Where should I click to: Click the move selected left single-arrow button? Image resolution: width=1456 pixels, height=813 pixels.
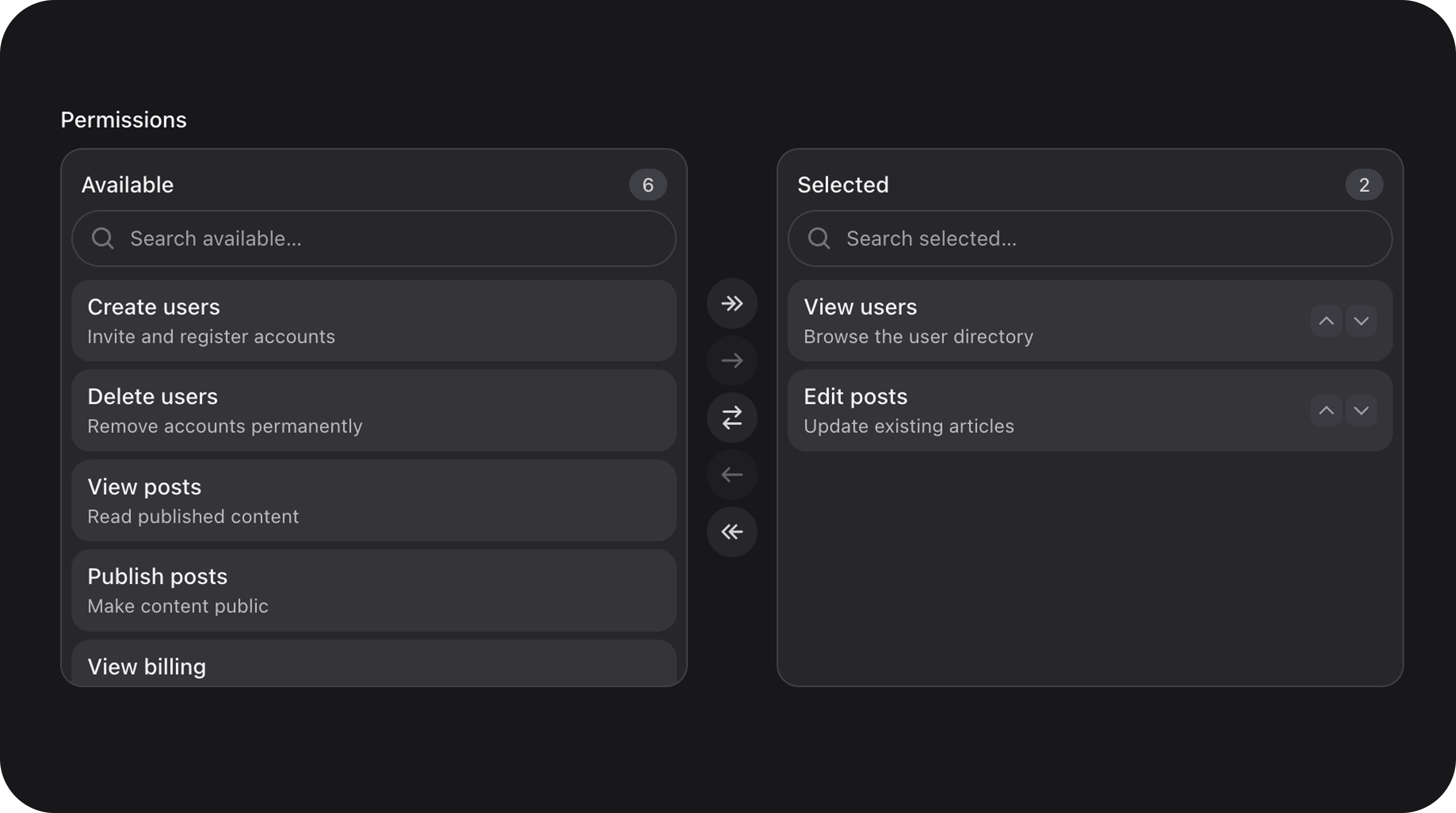tap(732, 475)
